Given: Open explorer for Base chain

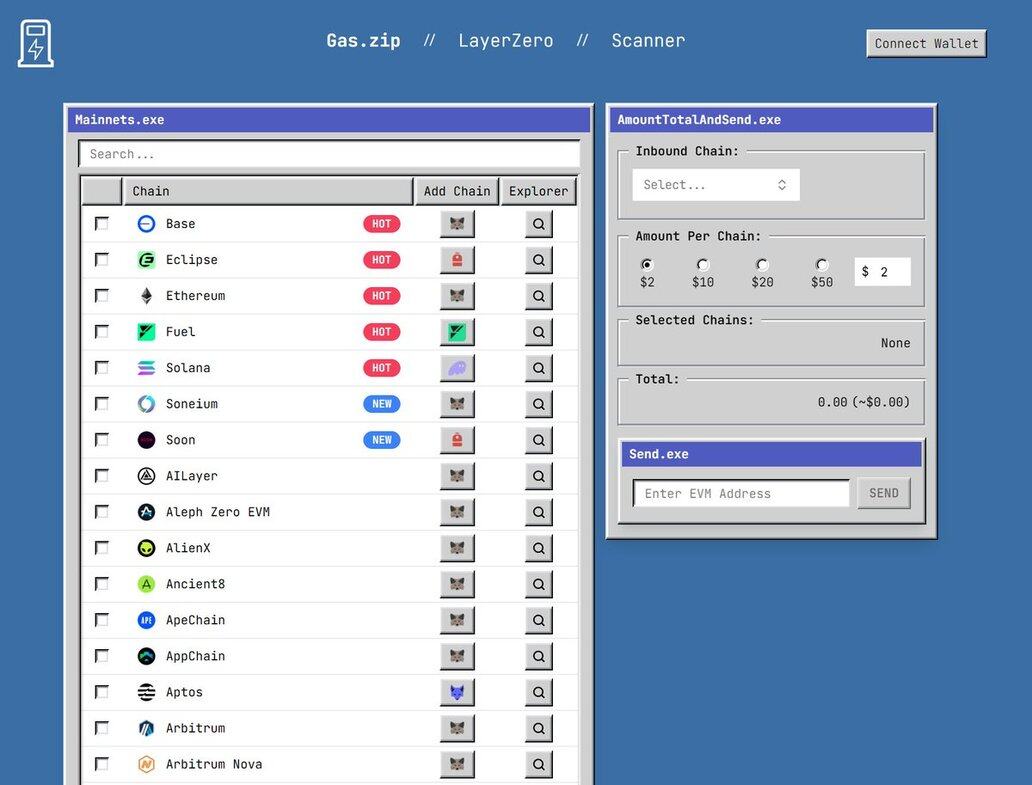Looking at the screenshot, I should click(x=538, y=224).
